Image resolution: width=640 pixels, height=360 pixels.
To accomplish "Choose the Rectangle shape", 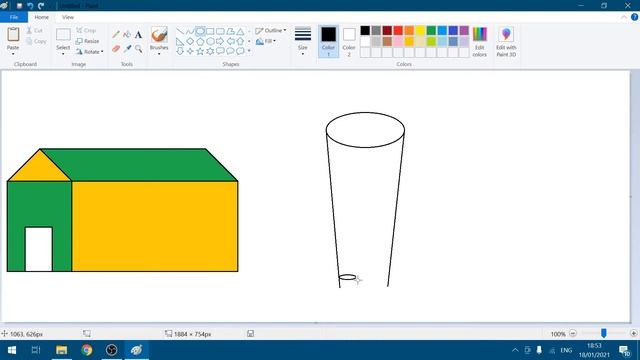I will 210,31.
